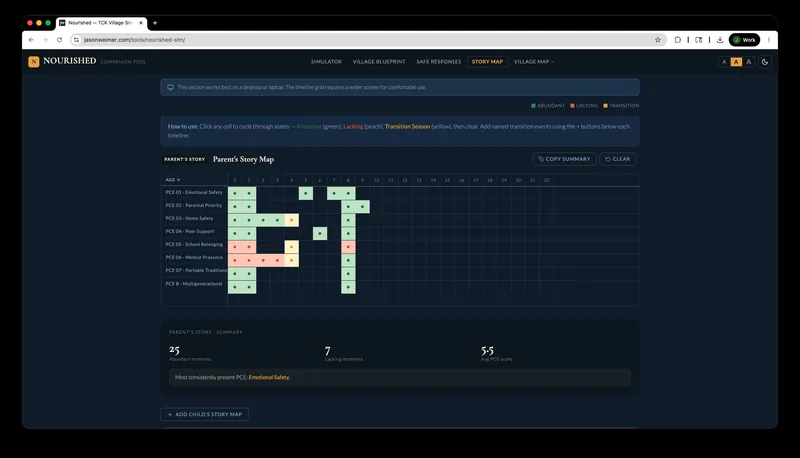
Task: Toggle Home Safety cell at age 3
Action: pos(277,220)
